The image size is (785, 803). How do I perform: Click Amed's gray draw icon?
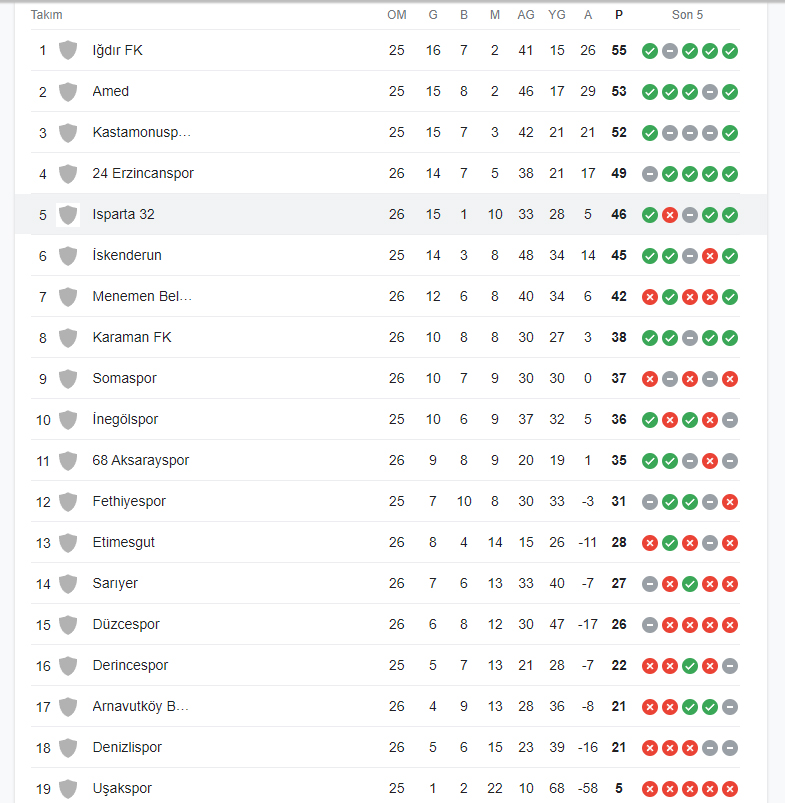point(710,92)
